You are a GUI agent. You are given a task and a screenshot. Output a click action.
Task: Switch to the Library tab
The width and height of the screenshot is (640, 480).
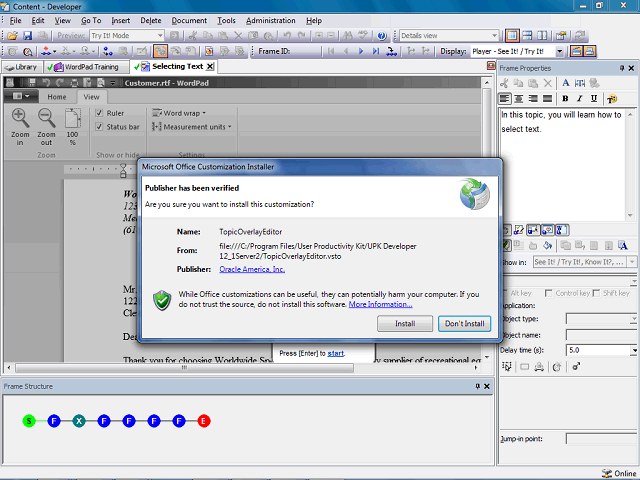[21, 67]
